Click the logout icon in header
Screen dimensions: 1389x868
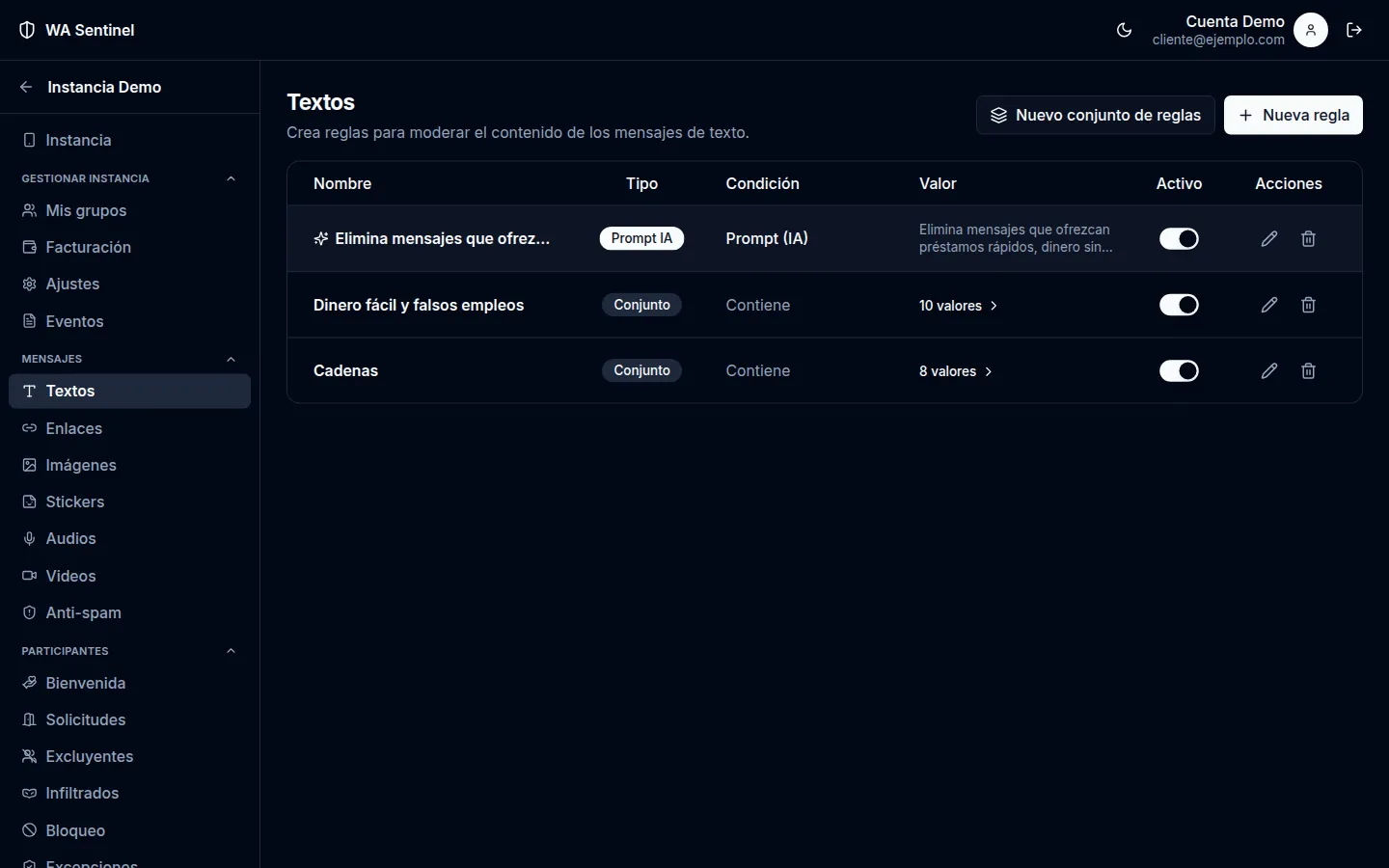coord(1354,30)
